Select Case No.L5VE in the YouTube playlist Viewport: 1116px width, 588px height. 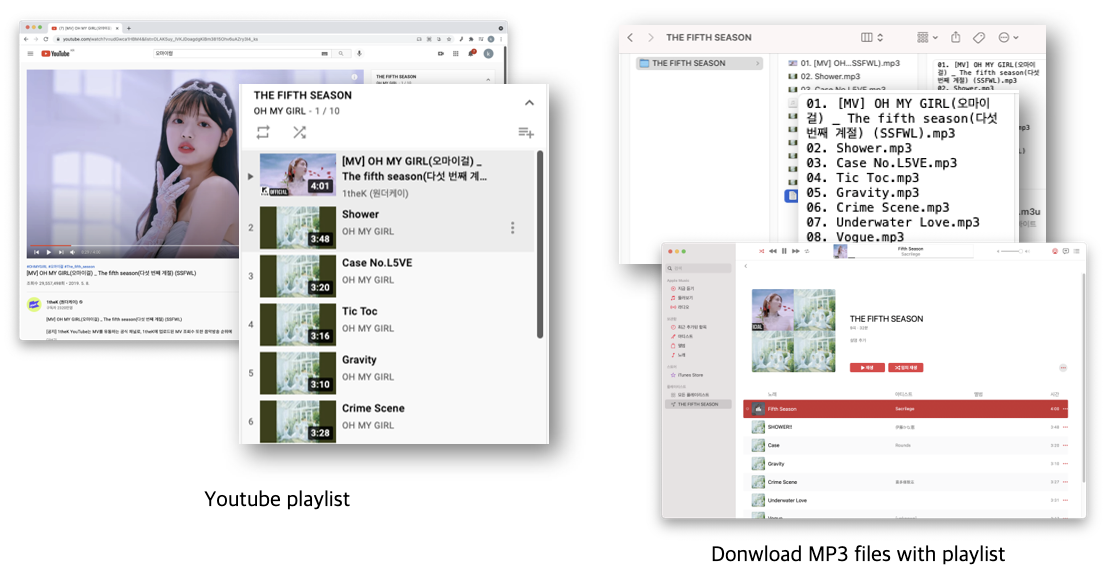point(388,275)
